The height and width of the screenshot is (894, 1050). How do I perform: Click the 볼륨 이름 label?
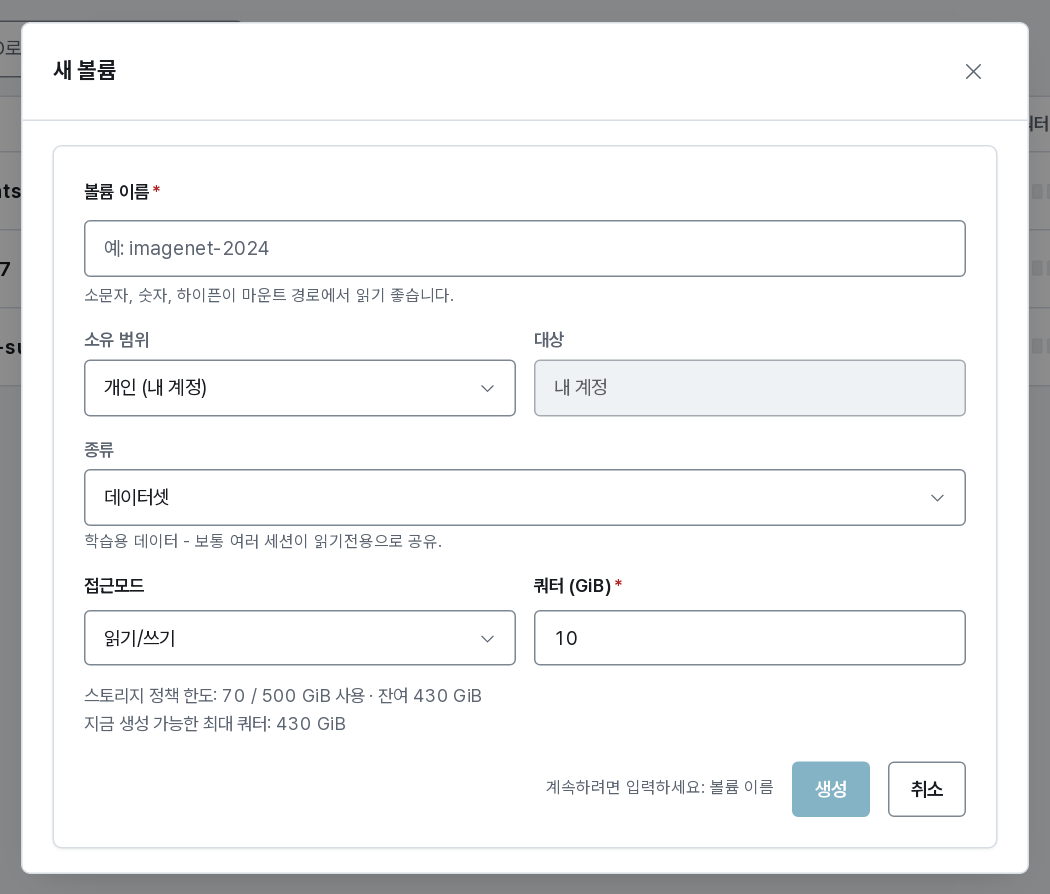(x=117, y=192)
